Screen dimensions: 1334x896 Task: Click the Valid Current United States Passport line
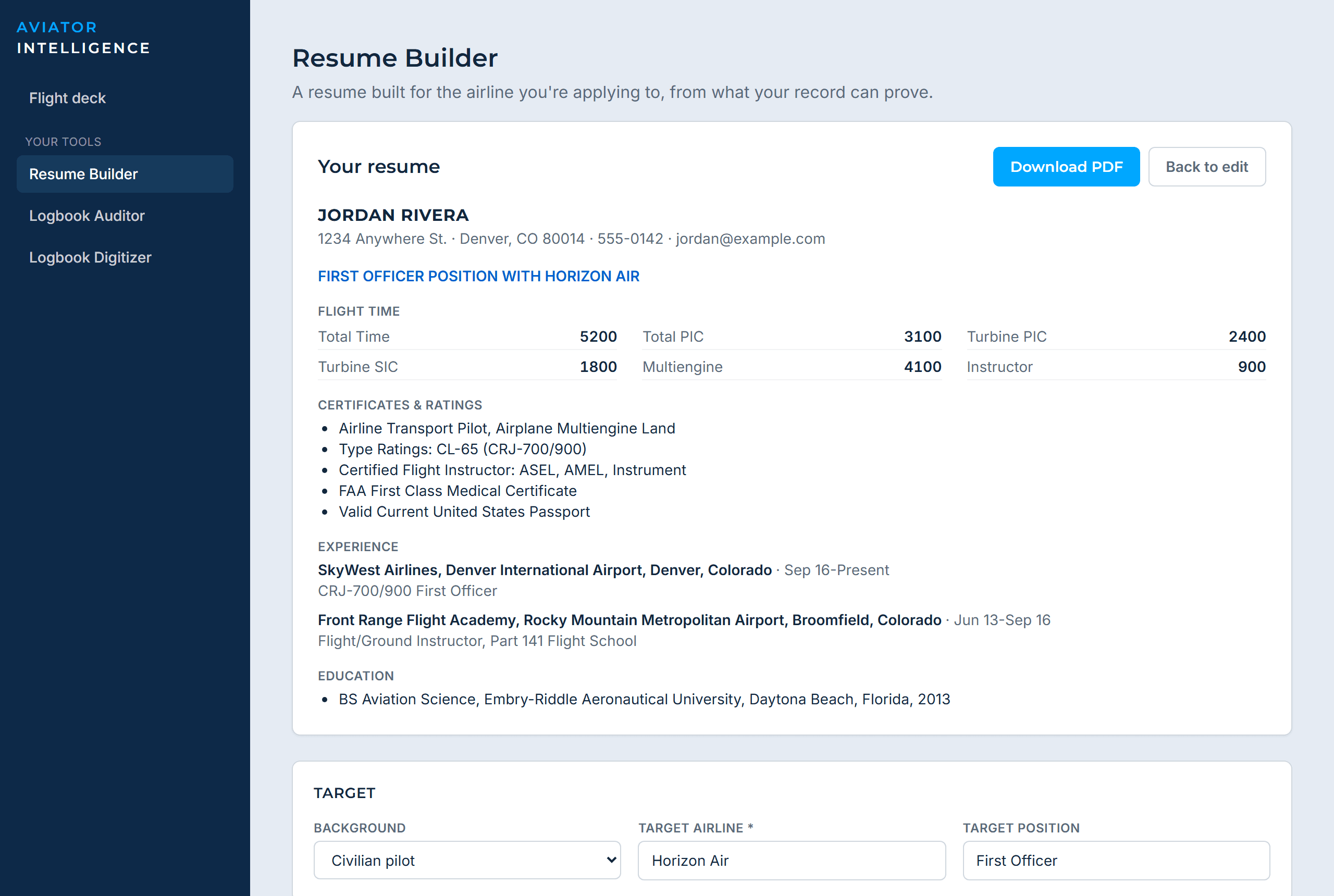464,512
